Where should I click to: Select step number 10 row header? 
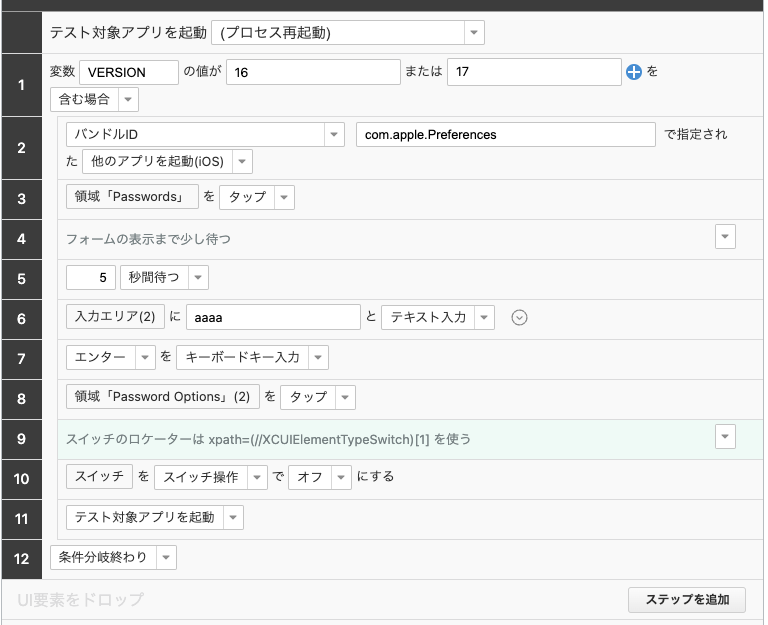click(x=22, y=479)
